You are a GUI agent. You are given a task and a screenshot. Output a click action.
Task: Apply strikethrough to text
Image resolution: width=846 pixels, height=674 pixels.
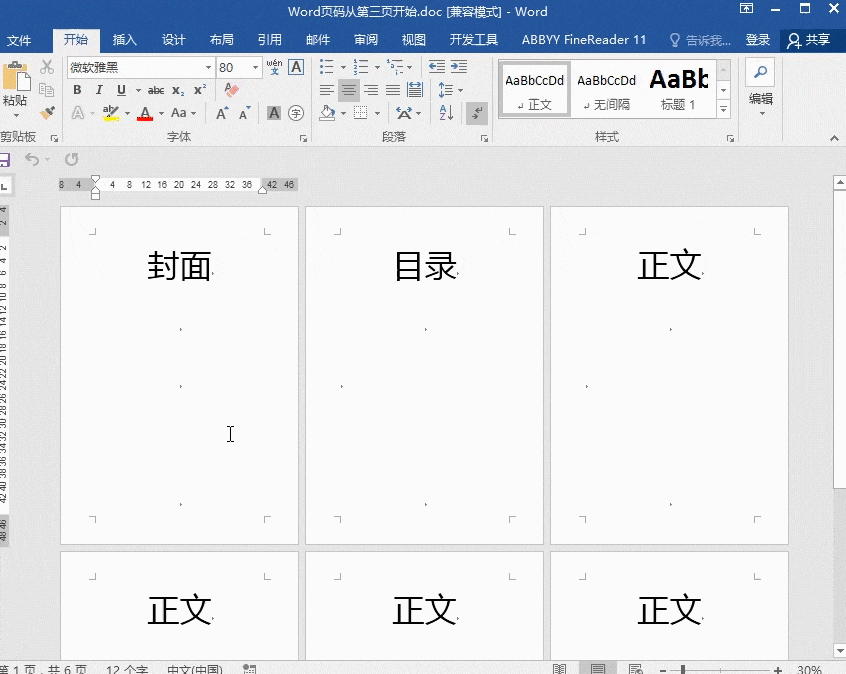coord(157,90)
